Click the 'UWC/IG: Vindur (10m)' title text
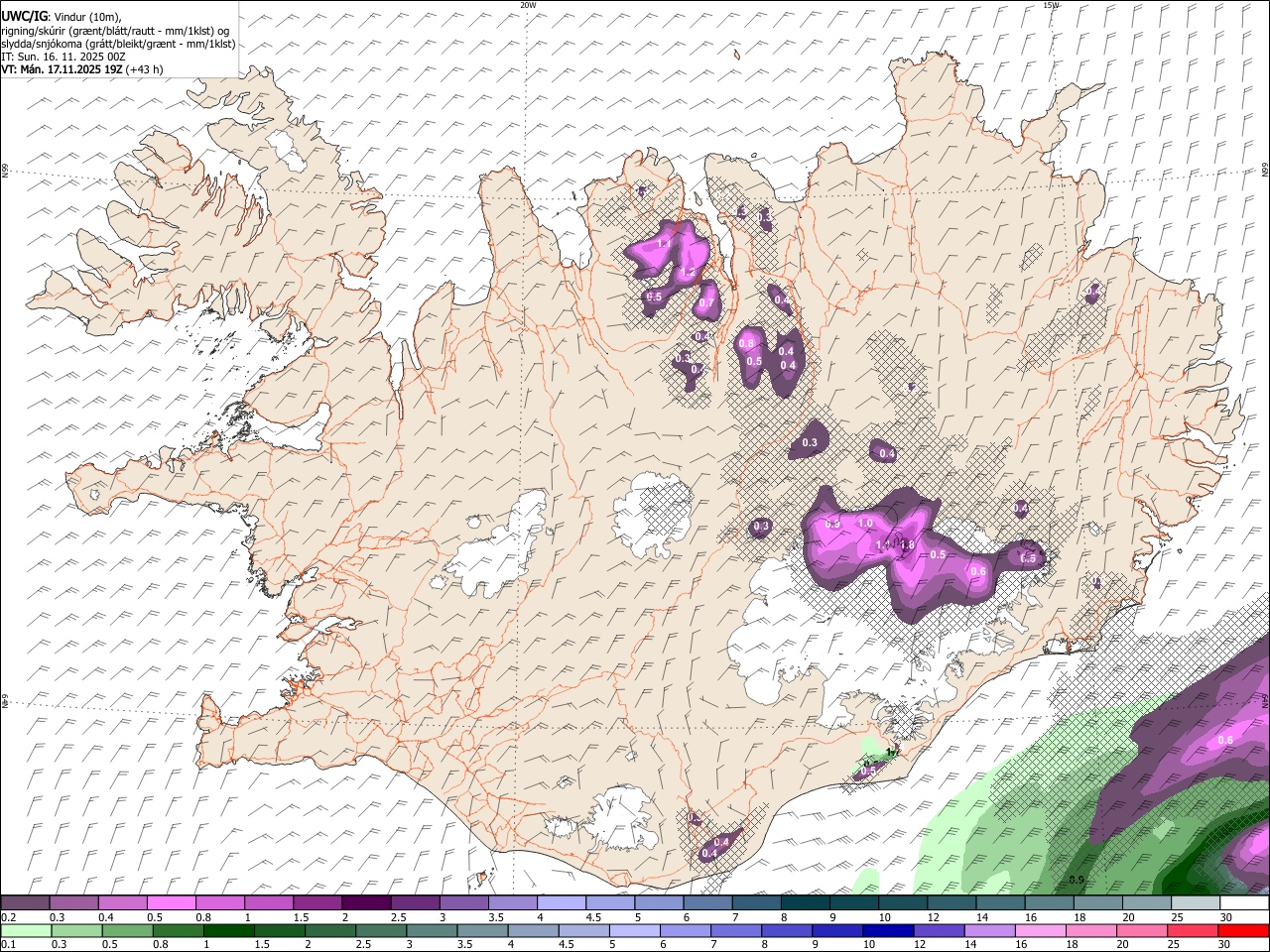Viewport: 1270px width, 952px height. [61, 16]
